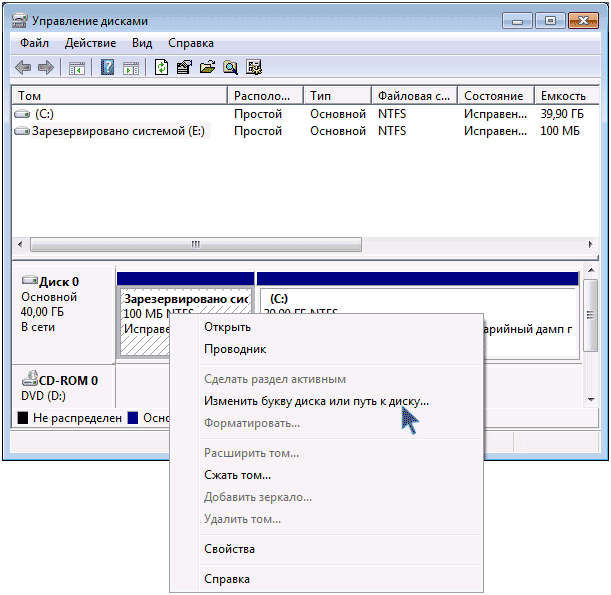The width and height of the screenshot is (611, 595).
Task: Click 'Свойства' in the context menu
Action: [229, 549]
